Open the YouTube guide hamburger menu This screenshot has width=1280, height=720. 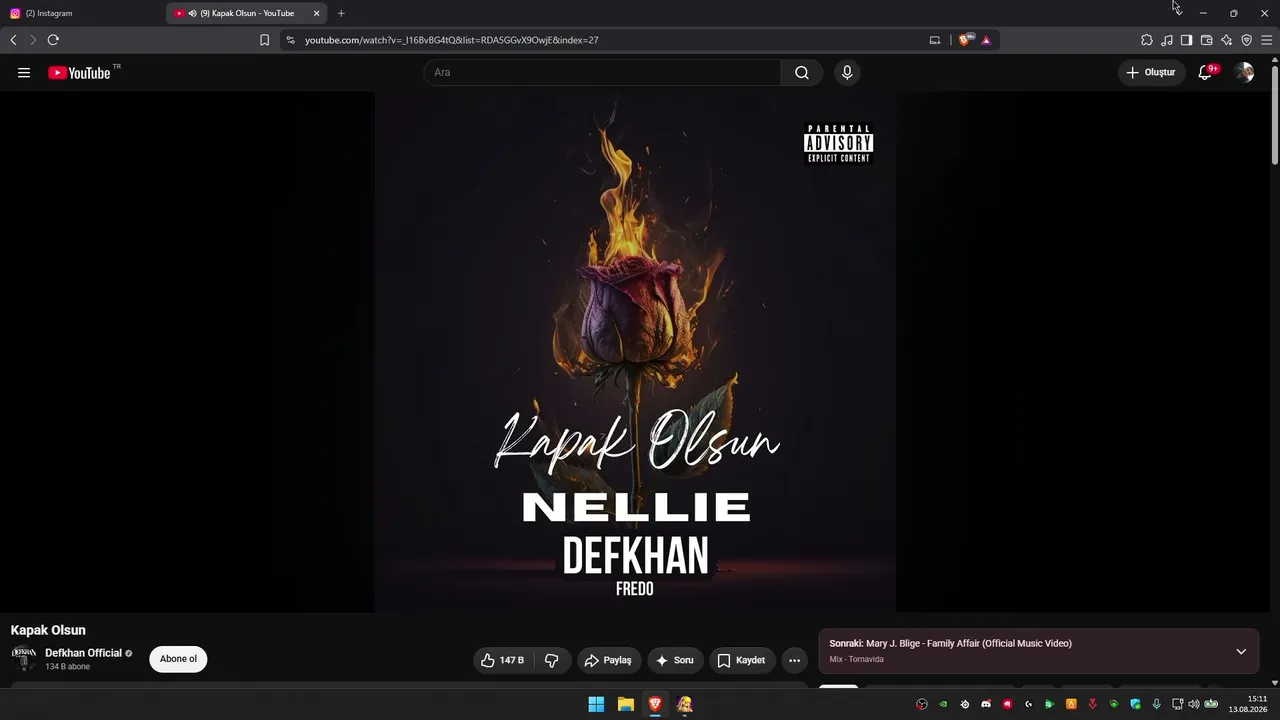(x=24, y=73)
